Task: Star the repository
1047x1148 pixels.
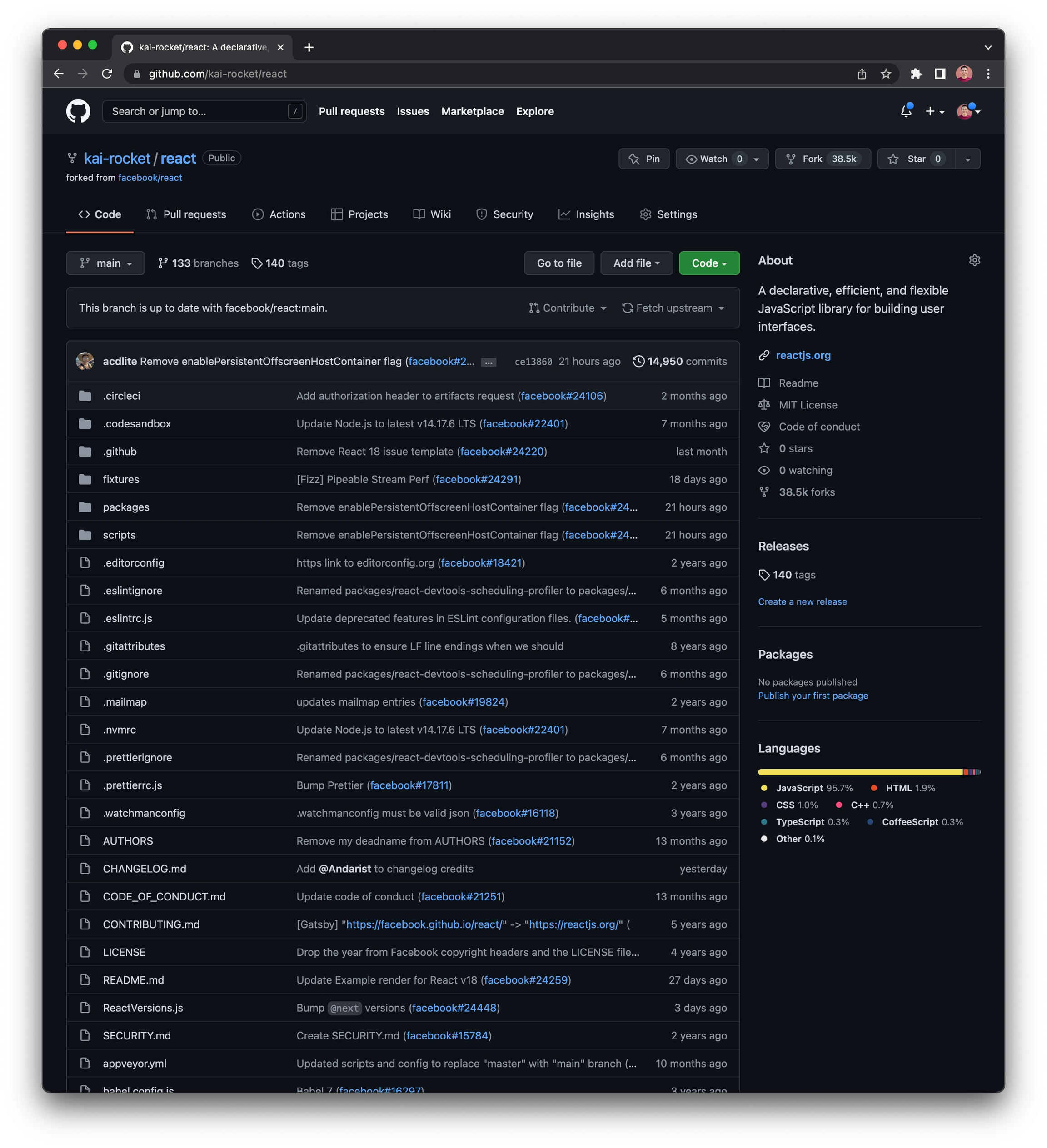Action: coord(916,159)
